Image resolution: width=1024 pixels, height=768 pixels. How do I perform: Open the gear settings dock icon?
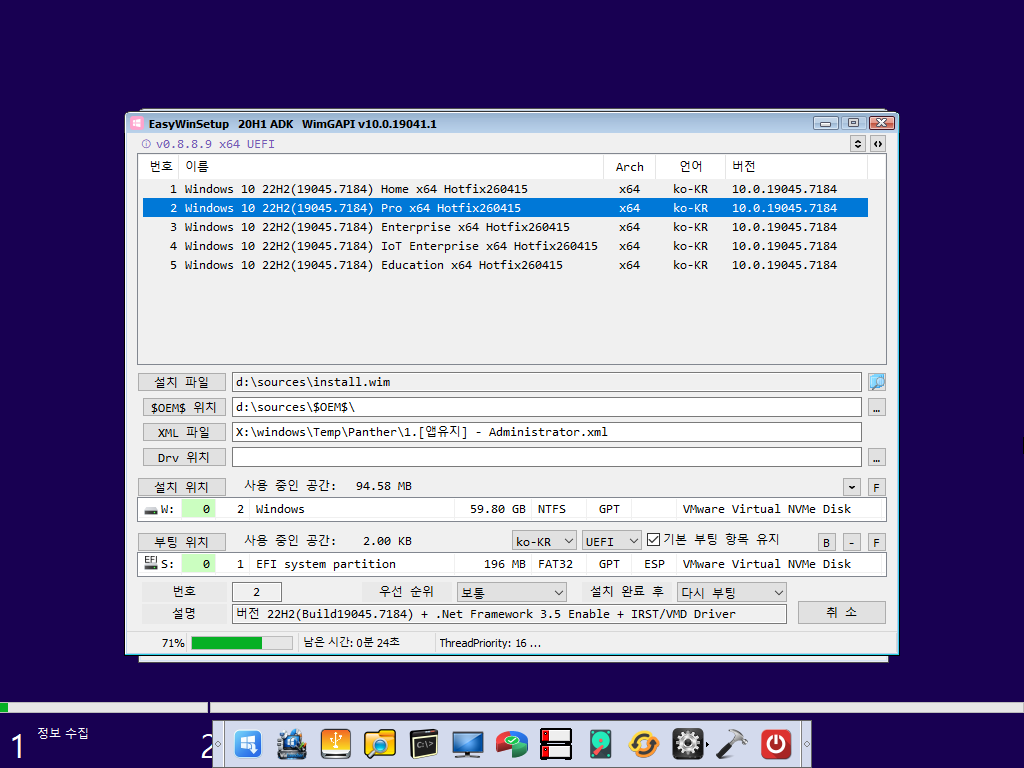(688, 744)
